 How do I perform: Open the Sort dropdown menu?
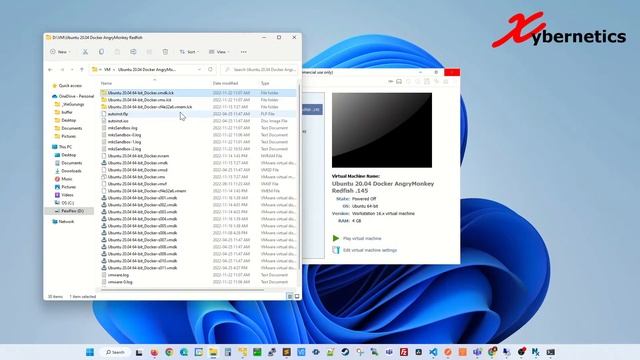pos(189,52)
